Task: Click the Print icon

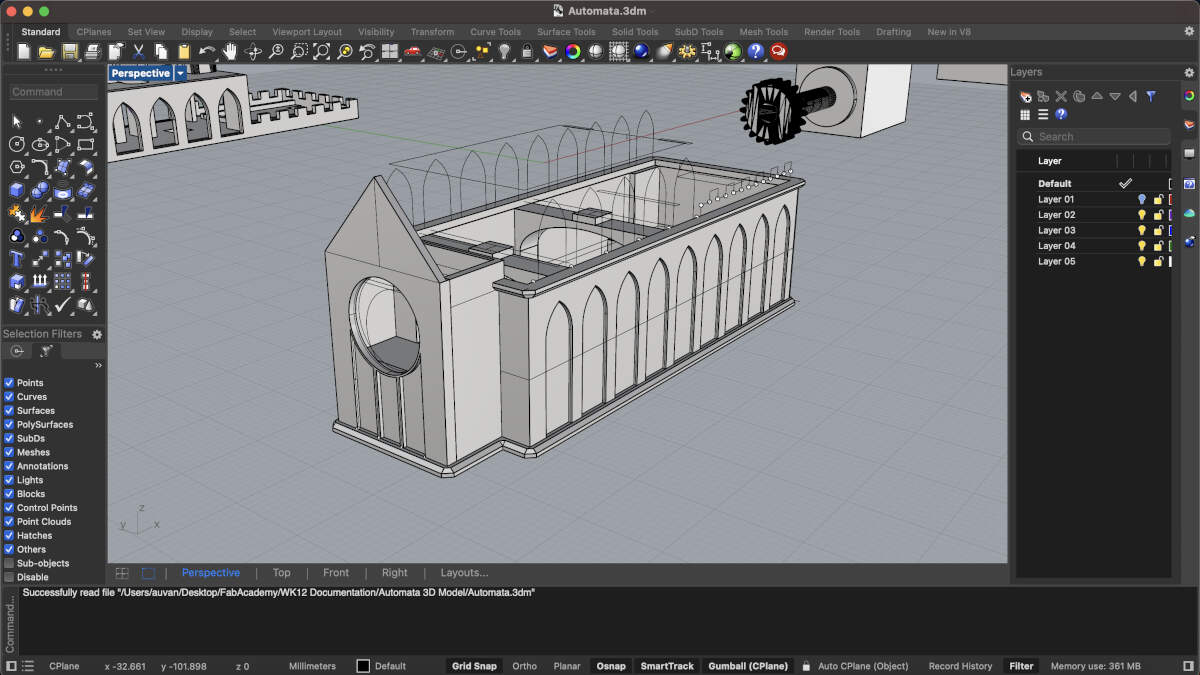Action: (92, 51)
